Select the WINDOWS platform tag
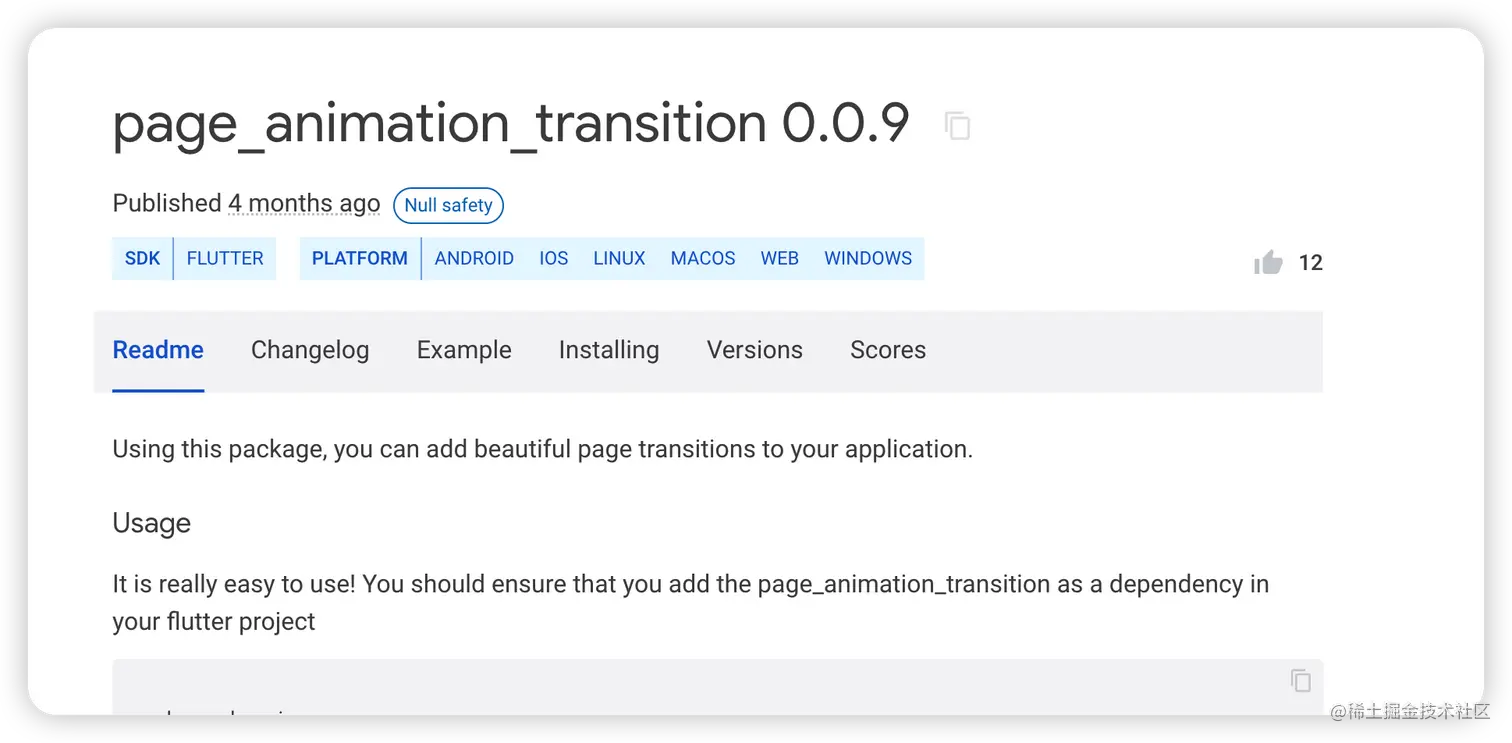1512x743 pixels. click(868, 258)
